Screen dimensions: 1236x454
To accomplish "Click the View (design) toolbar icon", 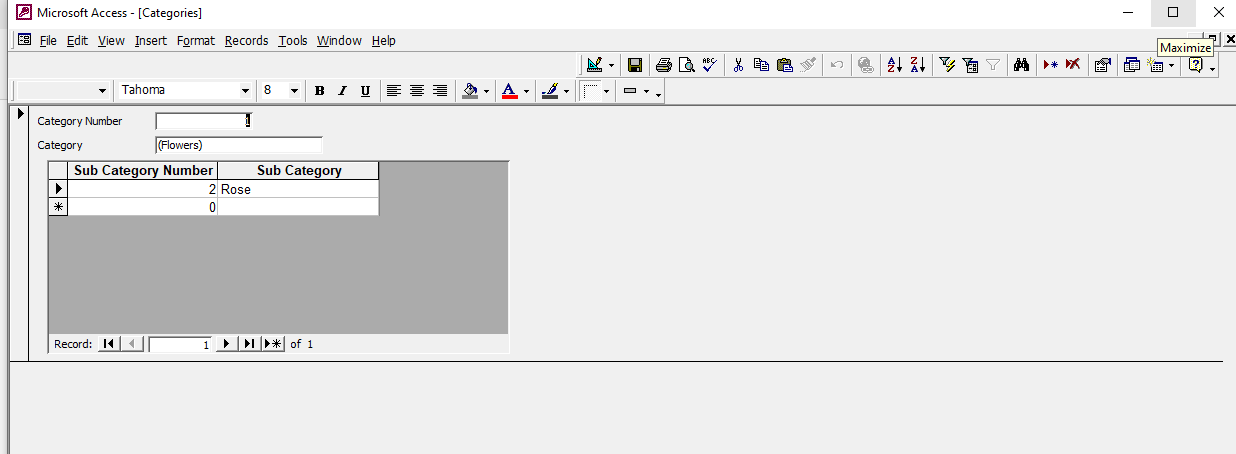I will [595, 65].
